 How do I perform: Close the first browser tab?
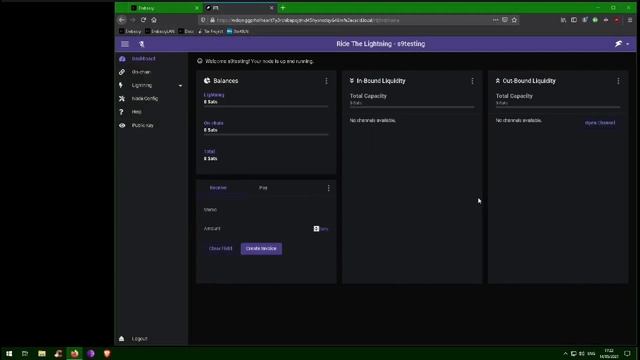[197, 8]
